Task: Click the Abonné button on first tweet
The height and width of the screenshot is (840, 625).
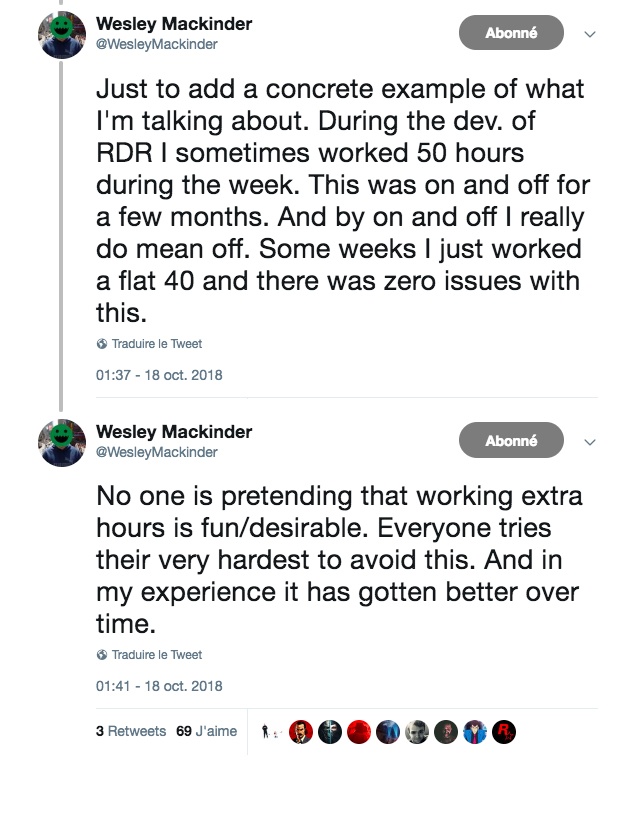Action: coord(511,33)
